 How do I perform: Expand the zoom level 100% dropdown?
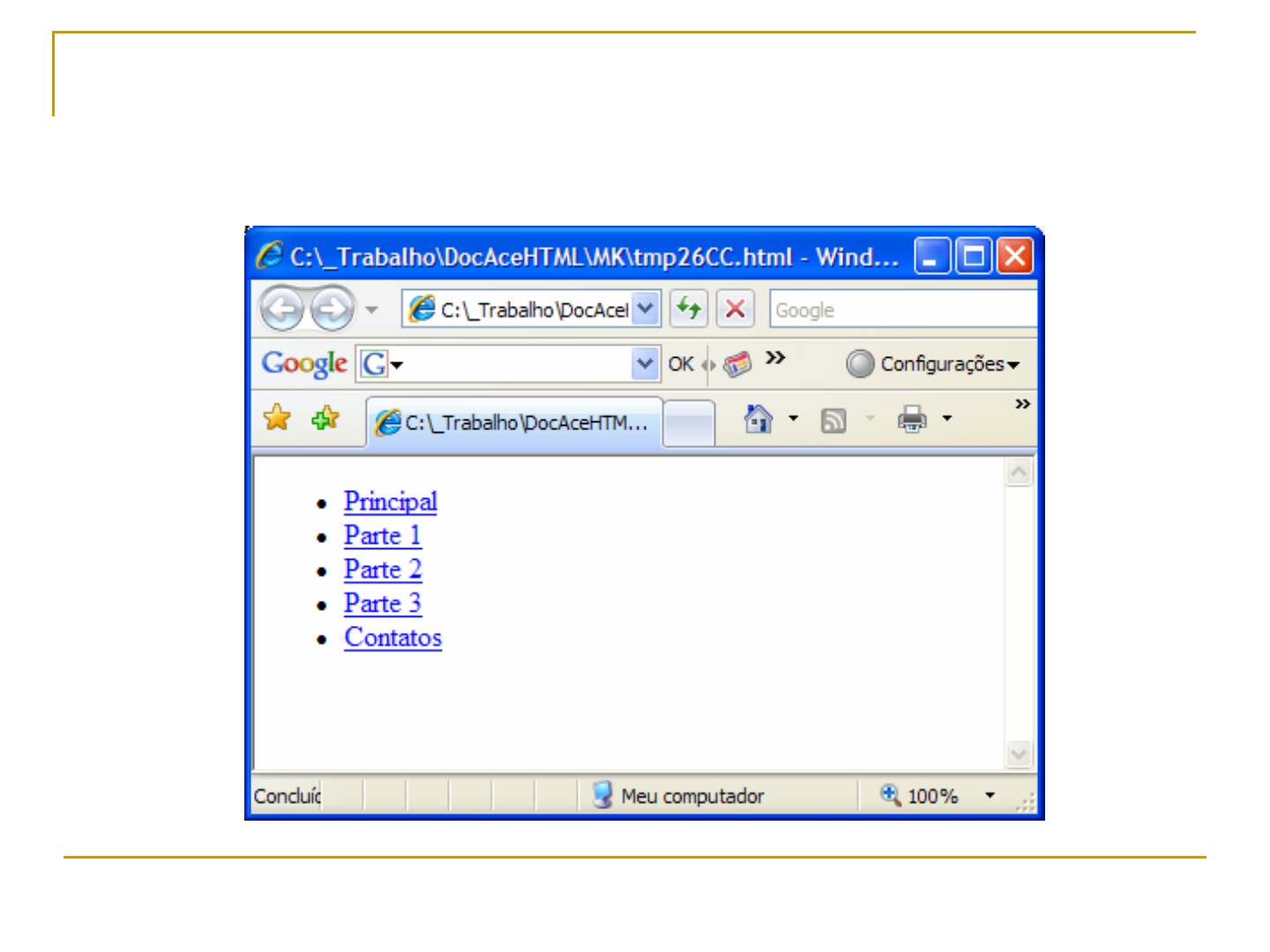(x=990, y=795)
